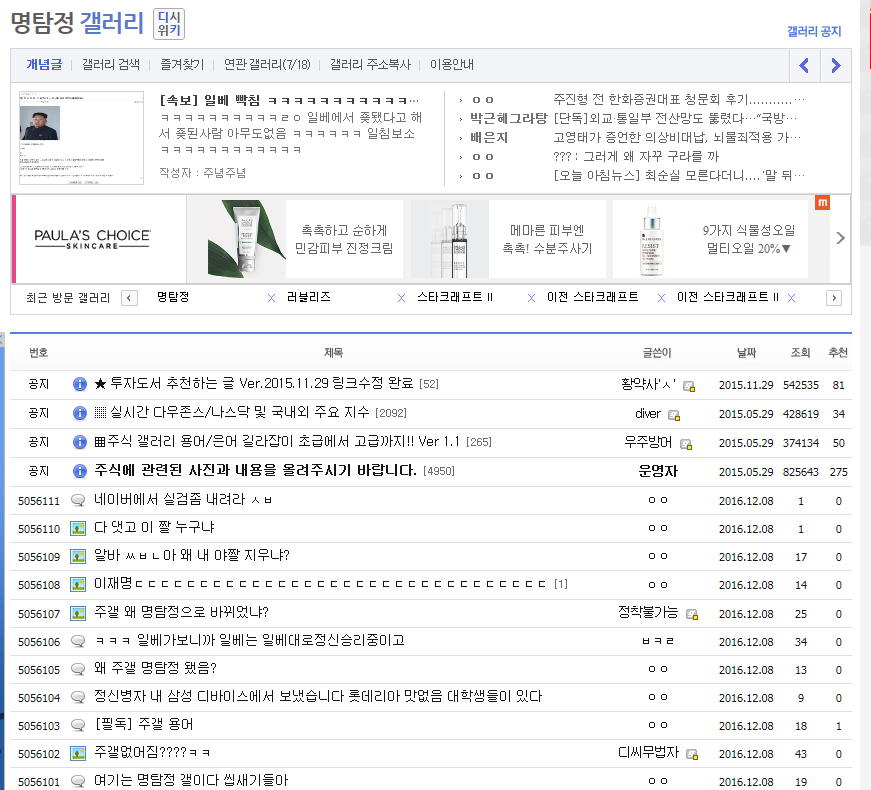Click the featured post thumbnail image
Screen dimensions: 871x790
point(82,138)
